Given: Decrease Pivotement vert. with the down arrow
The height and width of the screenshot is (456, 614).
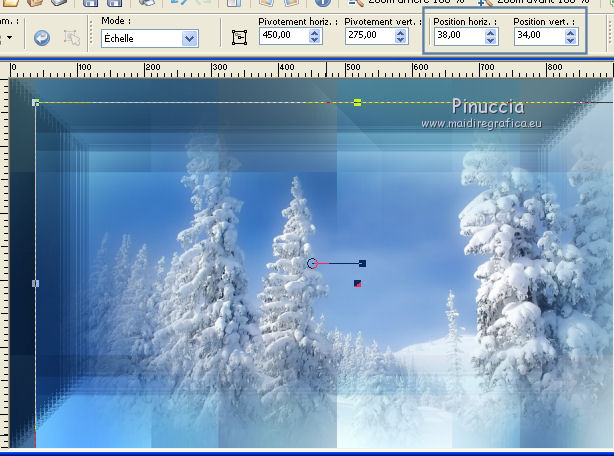Looking at the screenshot, I should pyautogui.click(x=400, y=40).
